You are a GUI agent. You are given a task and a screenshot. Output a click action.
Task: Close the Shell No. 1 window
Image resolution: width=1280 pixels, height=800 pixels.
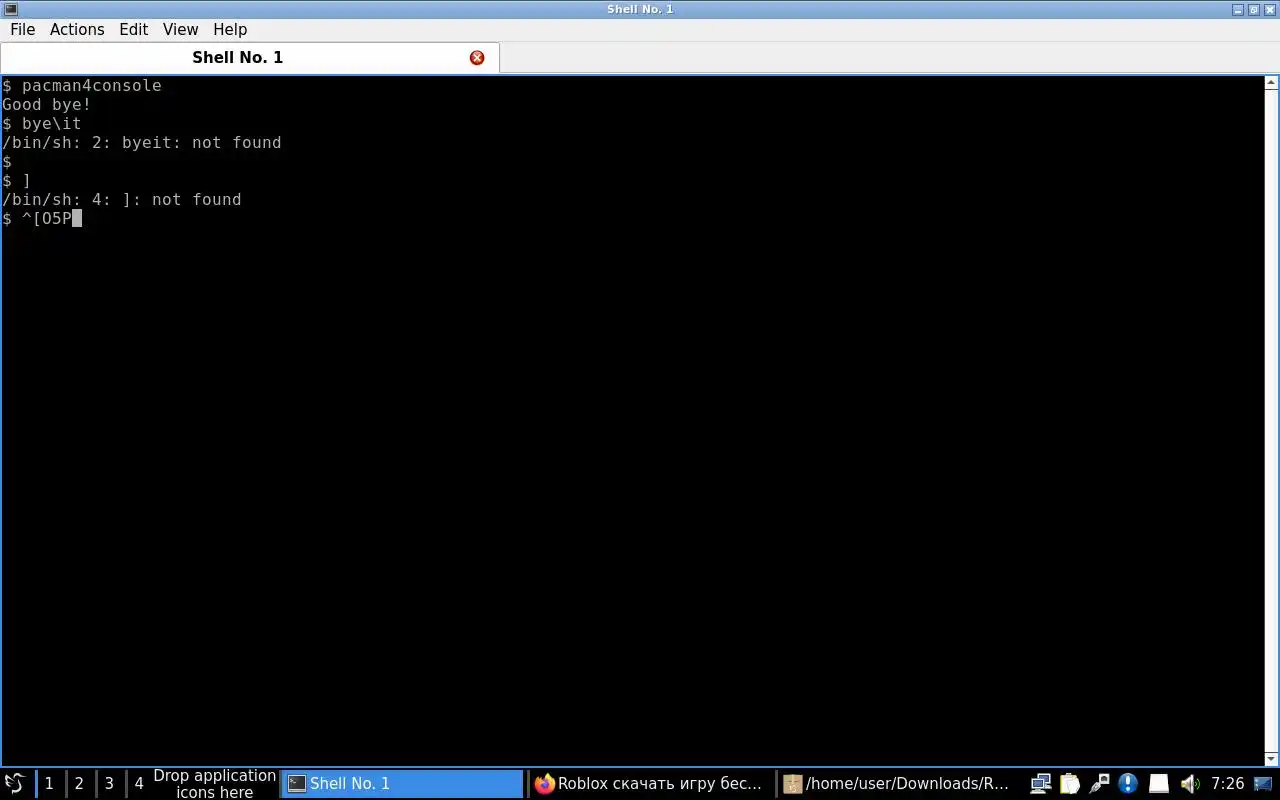(x=1270, y=9)
